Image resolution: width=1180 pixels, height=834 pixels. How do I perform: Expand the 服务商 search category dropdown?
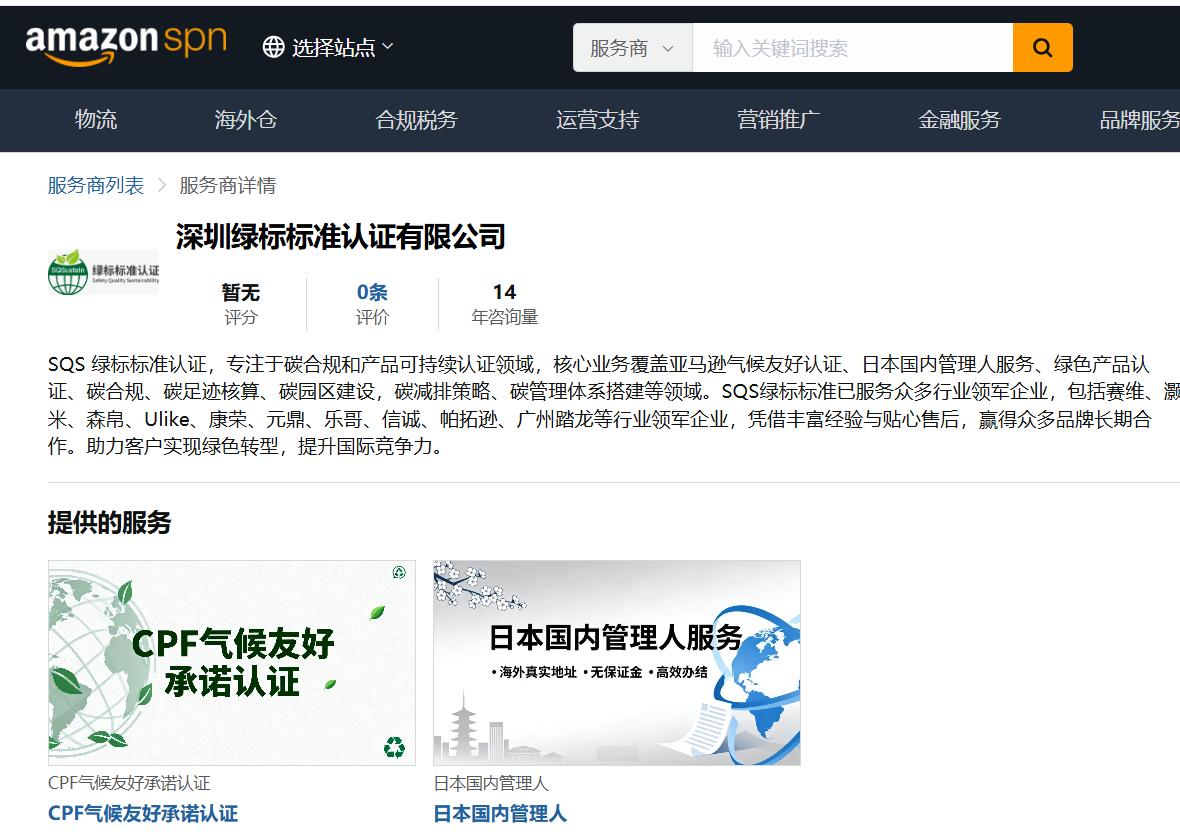[x=632, y=48]
